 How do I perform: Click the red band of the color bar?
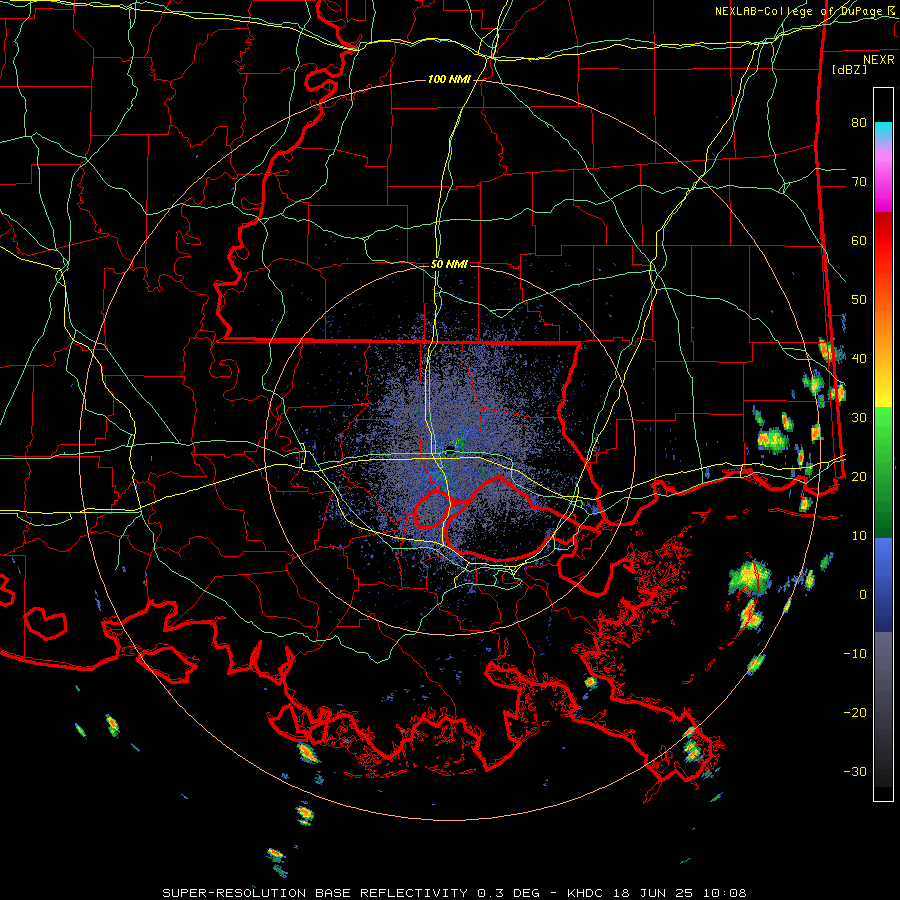pos(883,240)
